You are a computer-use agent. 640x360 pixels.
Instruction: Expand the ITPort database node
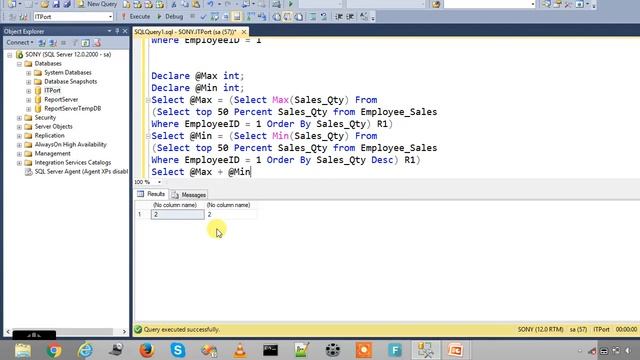point(29,91)
